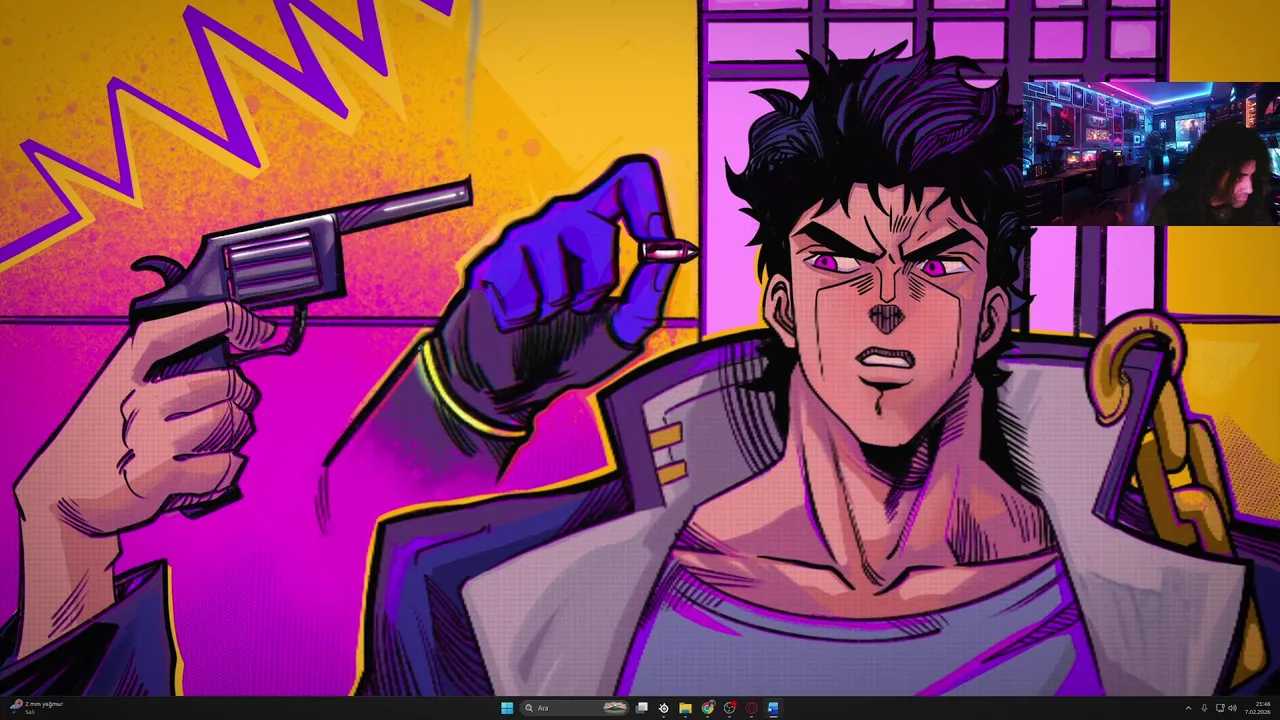Open the OBS Studio taskbar icon

(x=730, y=708)
